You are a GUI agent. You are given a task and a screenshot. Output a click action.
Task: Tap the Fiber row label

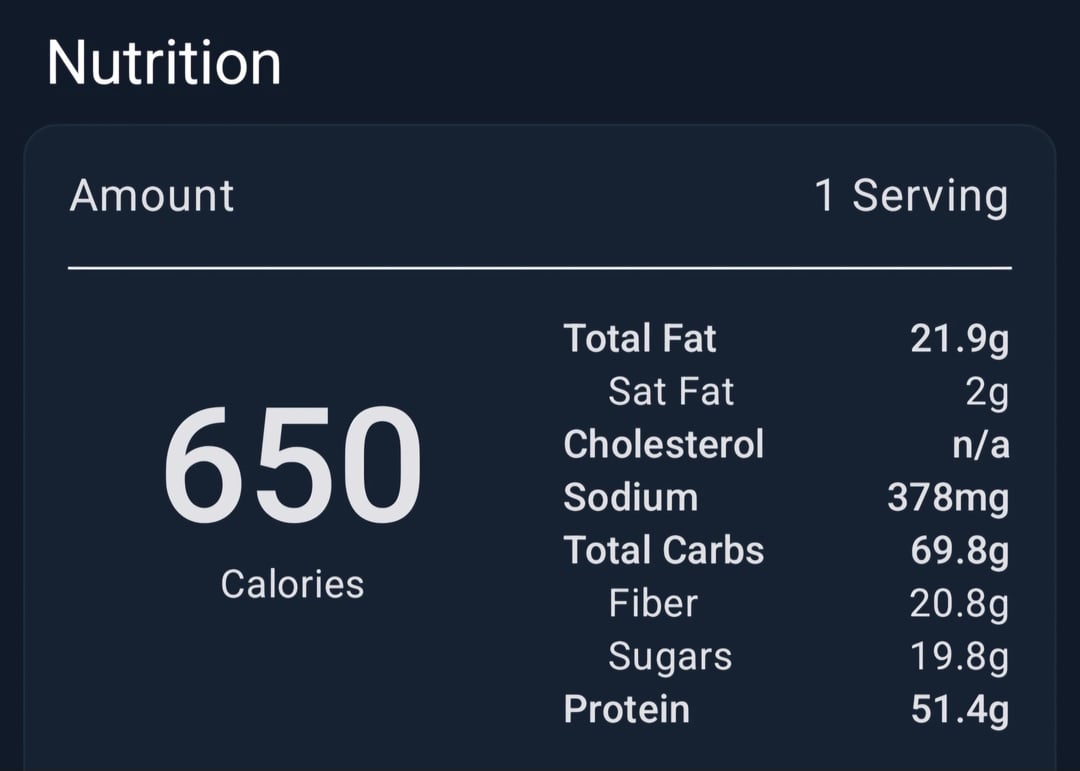coord(653,603)
